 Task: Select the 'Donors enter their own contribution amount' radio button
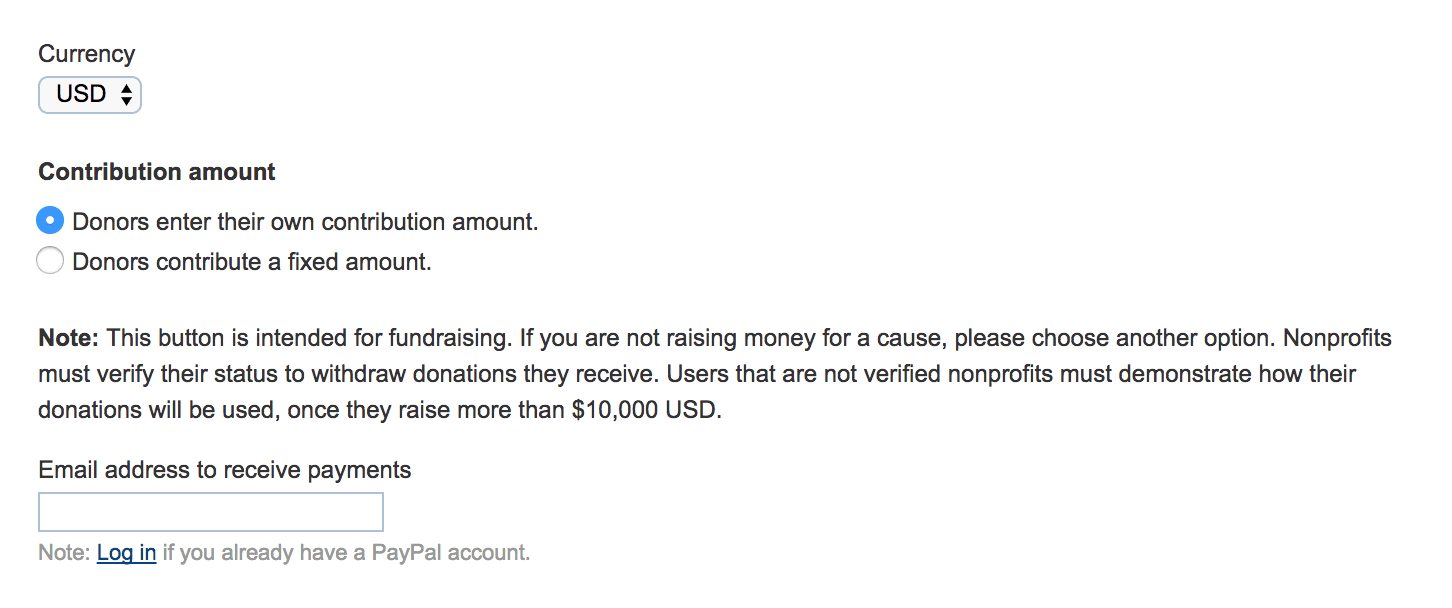50,221
